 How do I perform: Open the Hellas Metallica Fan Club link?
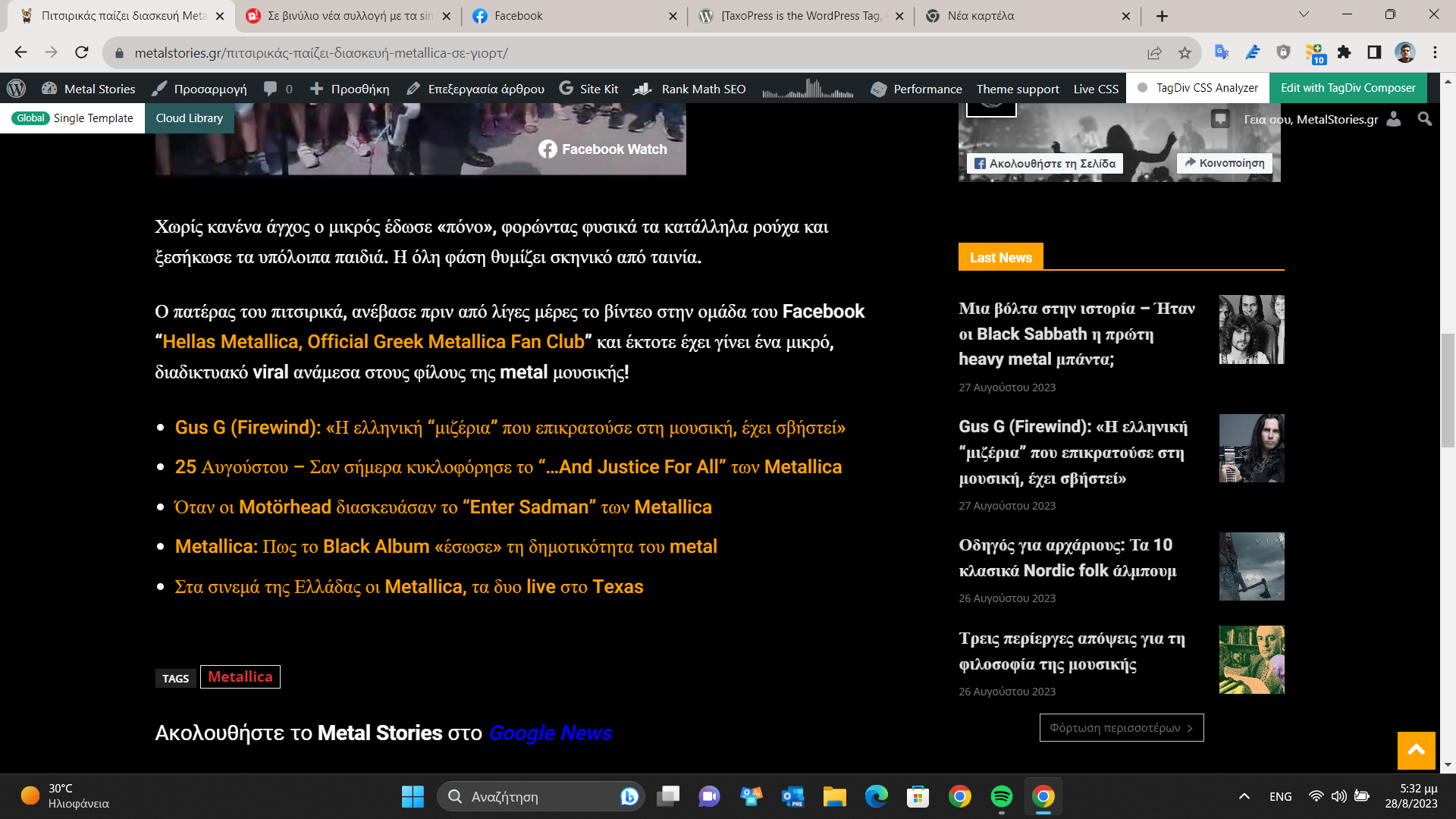pyautogui.click(x=373, y=342)
